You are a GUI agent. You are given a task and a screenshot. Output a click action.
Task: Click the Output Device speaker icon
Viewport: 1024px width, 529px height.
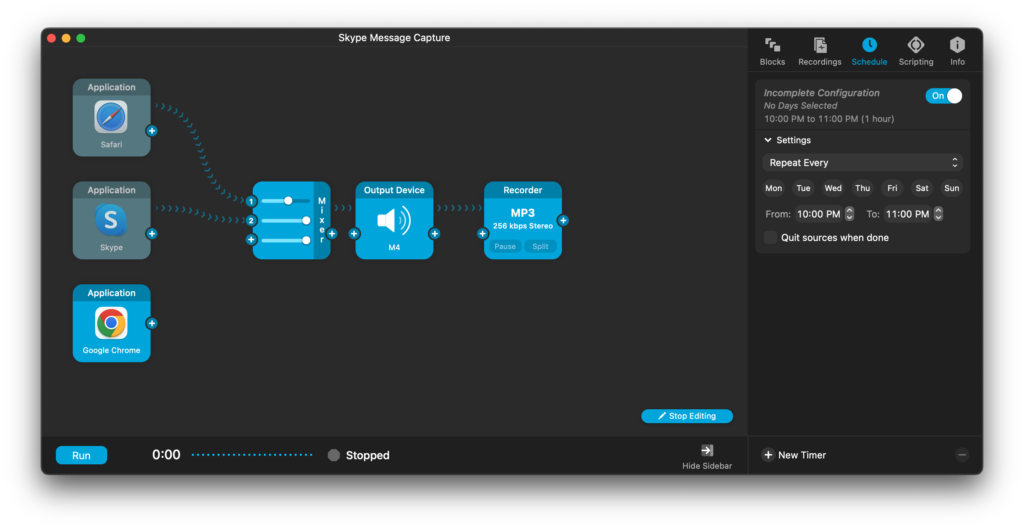pyautogui.click(x=394, y=221)
